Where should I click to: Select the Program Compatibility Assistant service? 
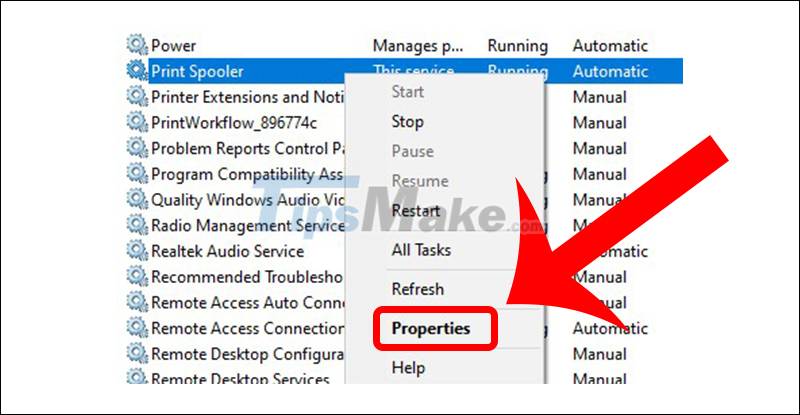click(247, 174)
